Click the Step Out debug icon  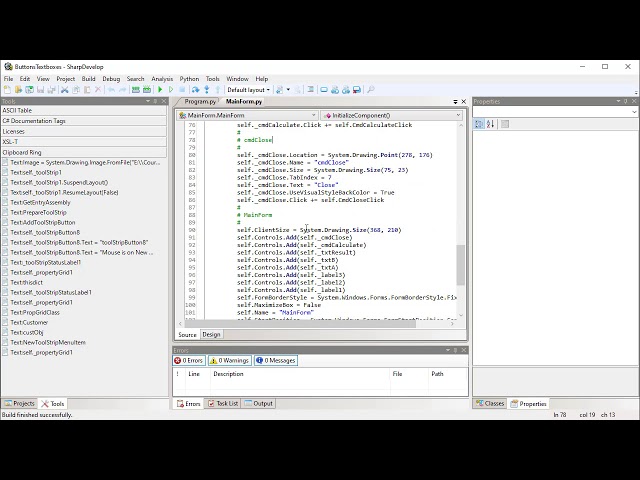pyautogui.click(x=218, y=90)
